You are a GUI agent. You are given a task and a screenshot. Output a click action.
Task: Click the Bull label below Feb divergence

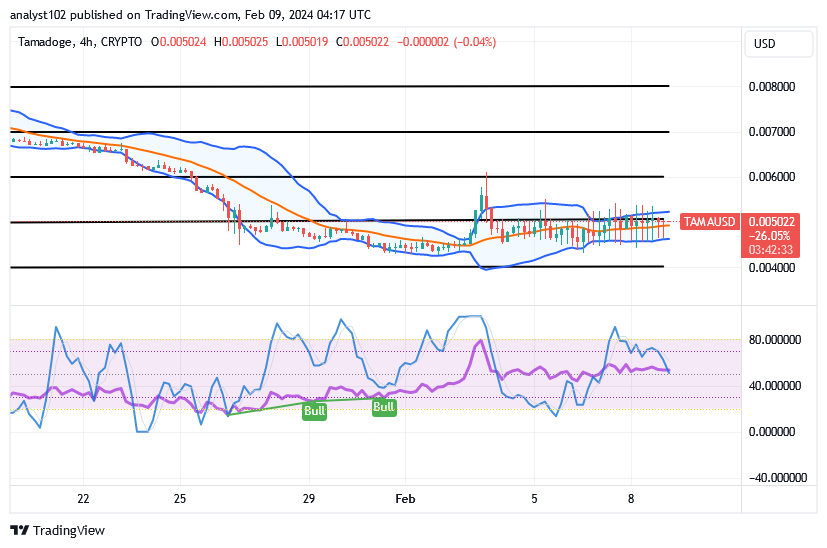click(383, 407)
